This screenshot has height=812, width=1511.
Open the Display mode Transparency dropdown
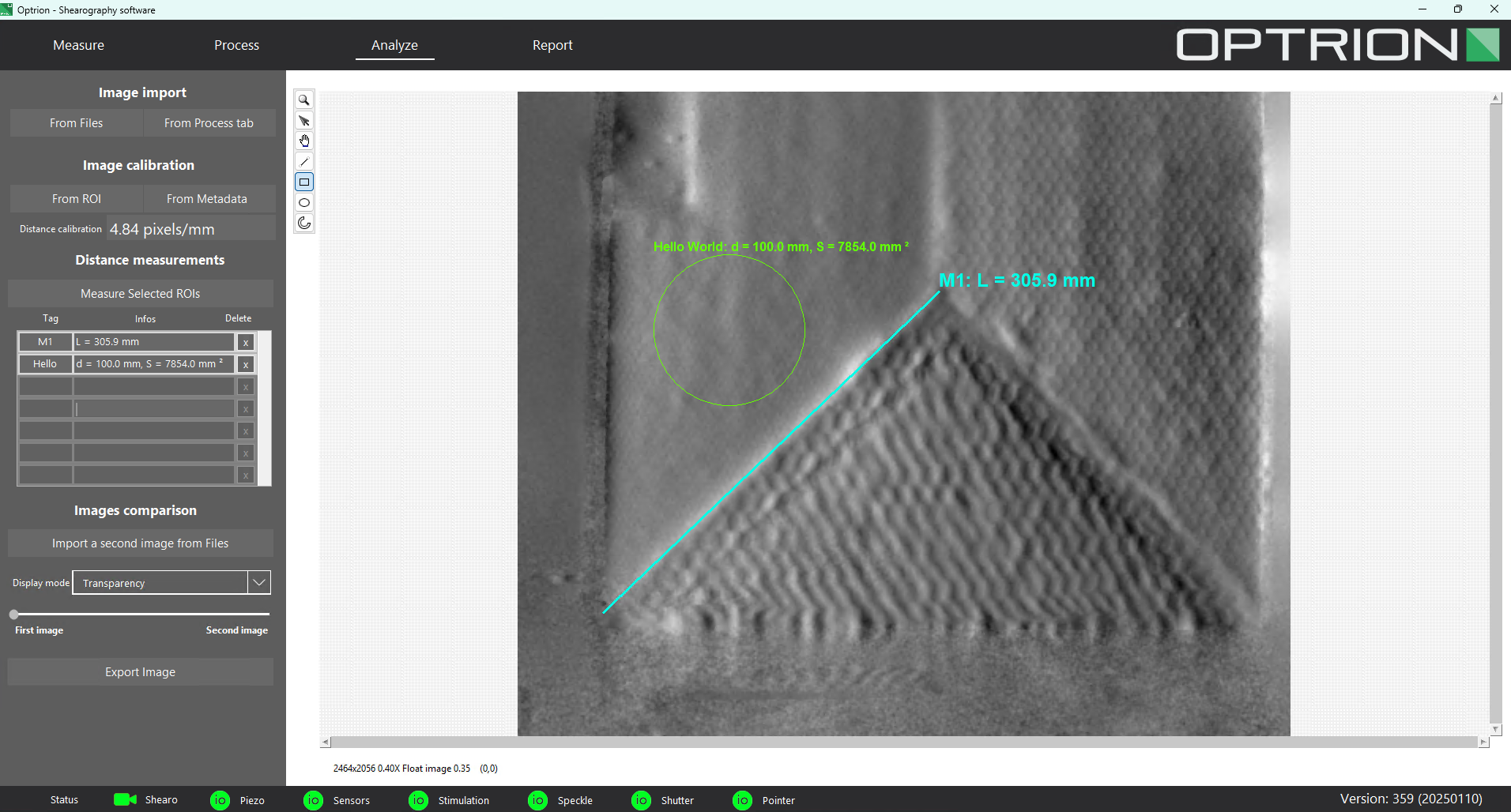tap(171, 583)
